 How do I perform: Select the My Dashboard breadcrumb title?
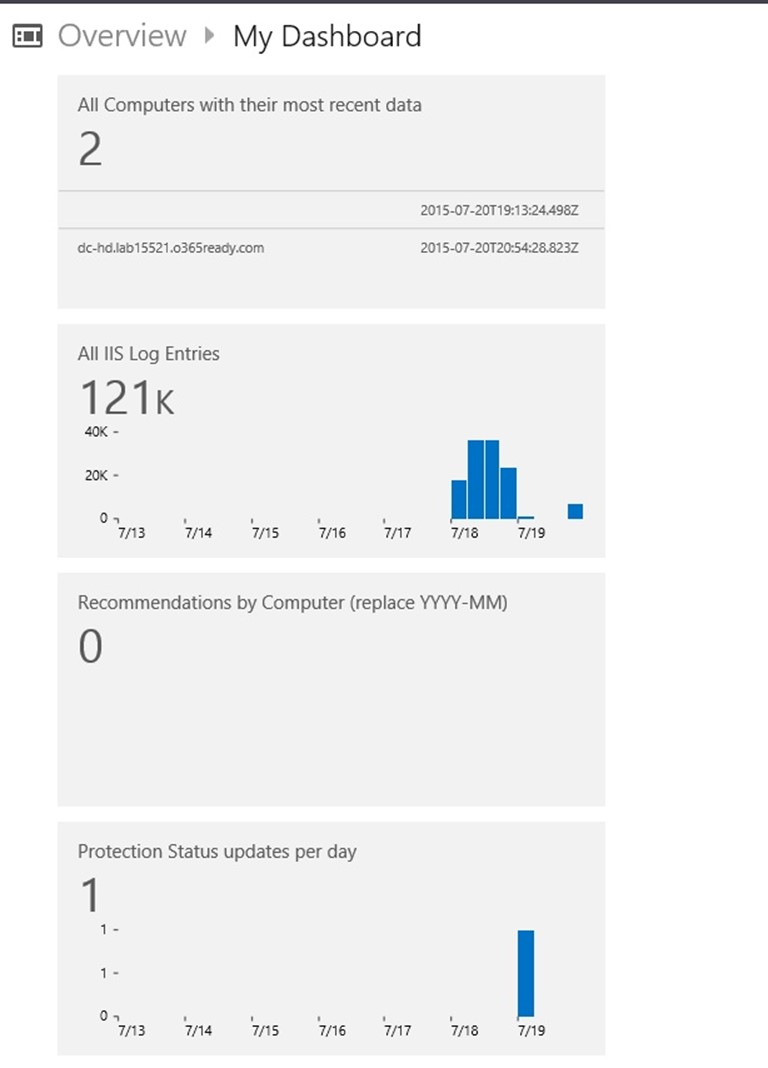pos(327,37)
